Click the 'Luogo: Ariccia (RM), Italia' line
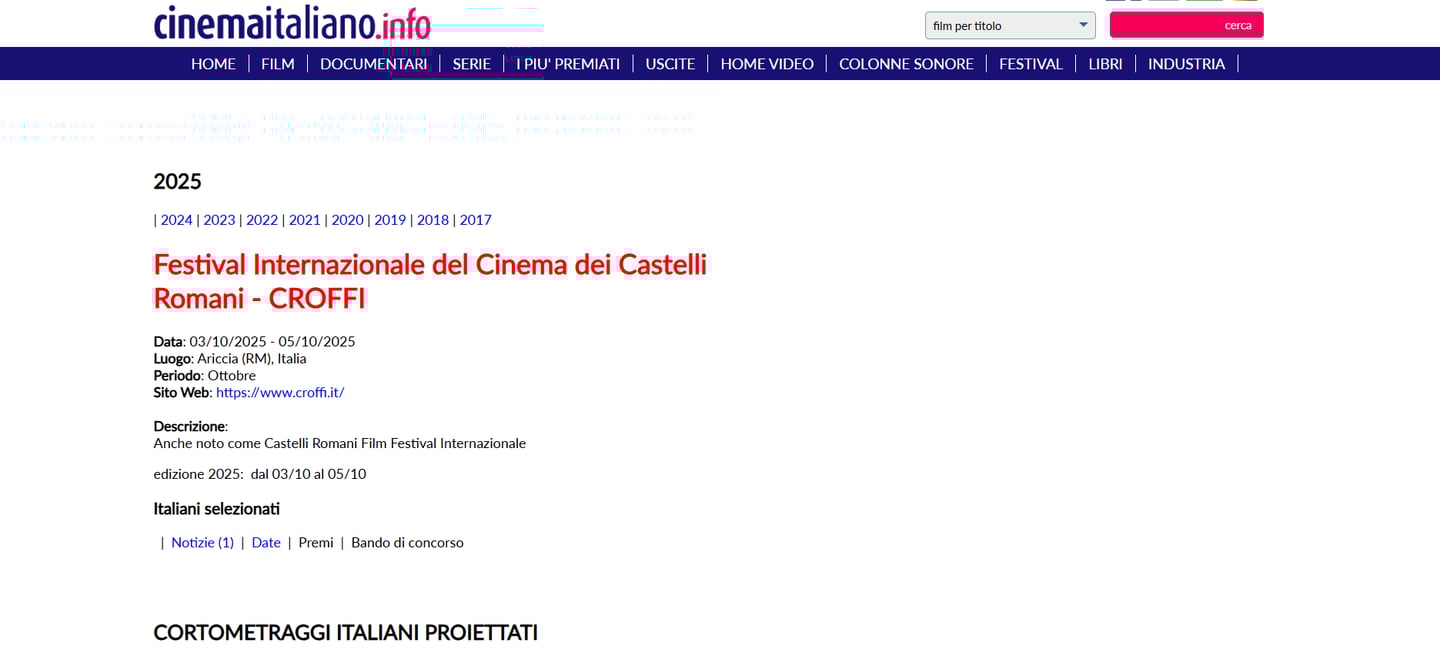Image resolution: width=1440 pixels, height=659 pixels. (x=230, y=359)
